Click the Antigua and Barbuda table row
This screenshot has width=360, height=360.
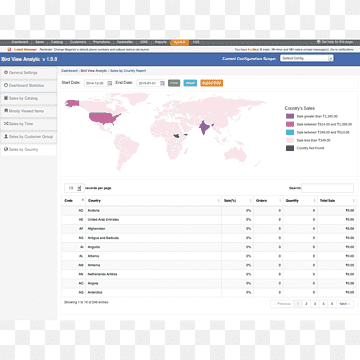point(209,238)
